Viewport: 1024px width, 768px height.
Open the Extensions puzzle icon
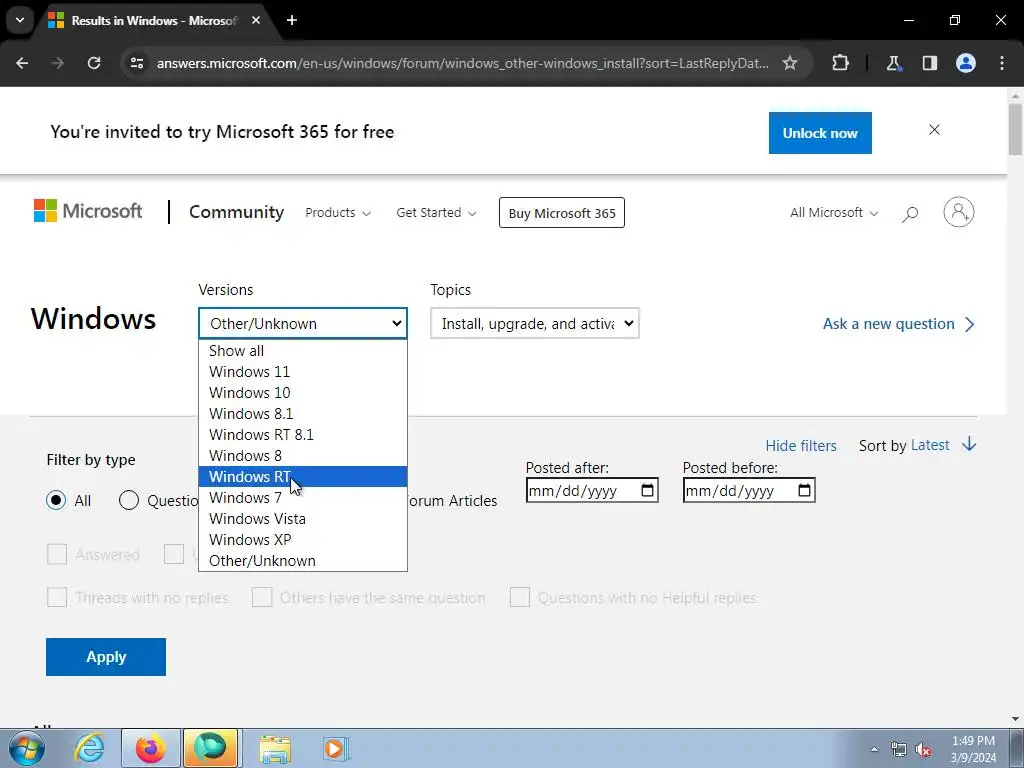(840, 63)
